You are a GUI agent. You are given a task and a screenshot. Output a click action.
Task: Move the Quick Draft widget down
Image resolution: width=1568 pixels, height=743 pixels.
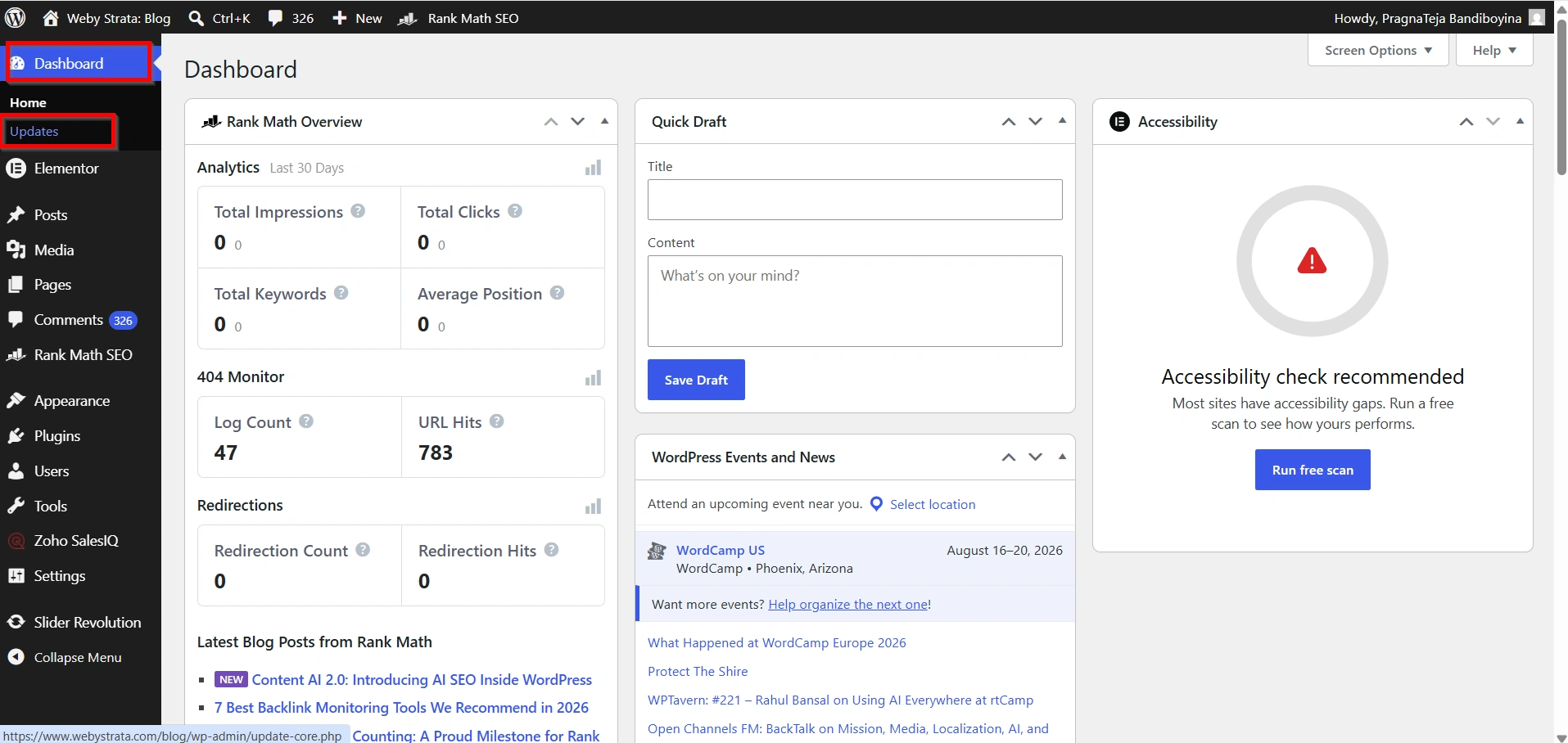point(1036,122)
